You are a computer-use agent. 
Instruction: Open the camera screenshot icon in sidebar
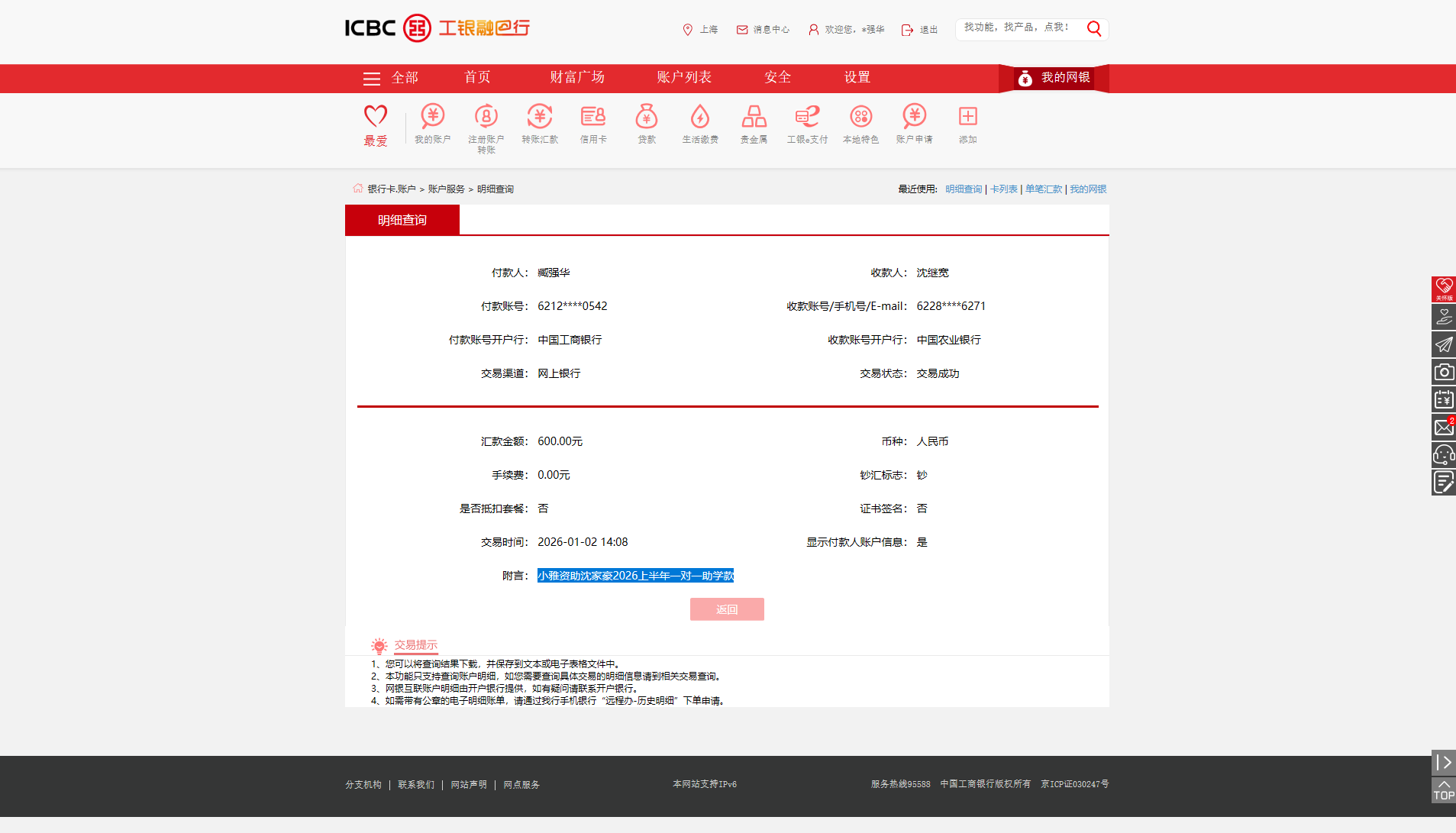point(1443,372)
